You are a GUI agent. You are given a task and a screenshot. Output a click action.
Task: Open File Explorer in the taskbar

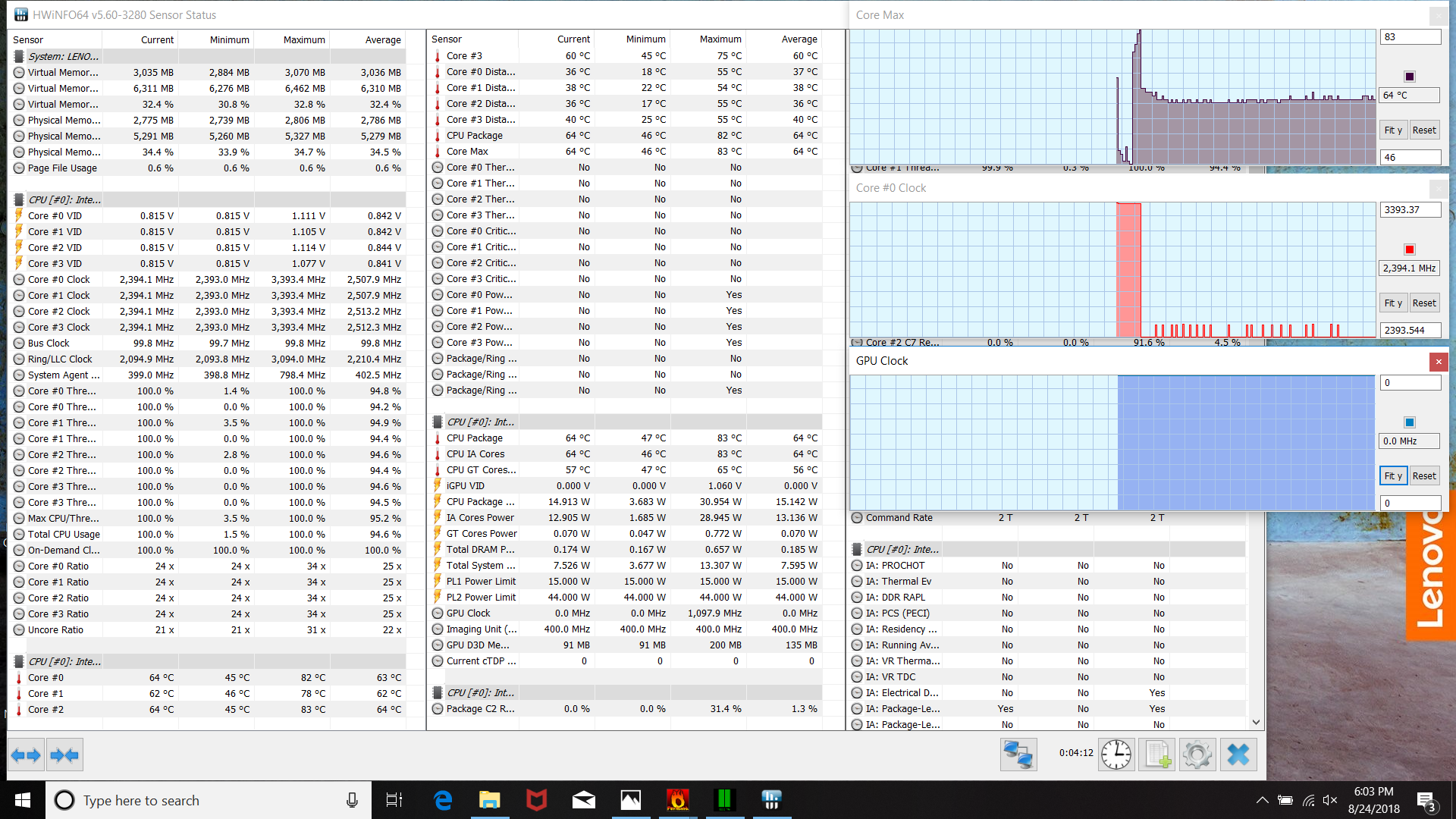(x=490, y=800)
